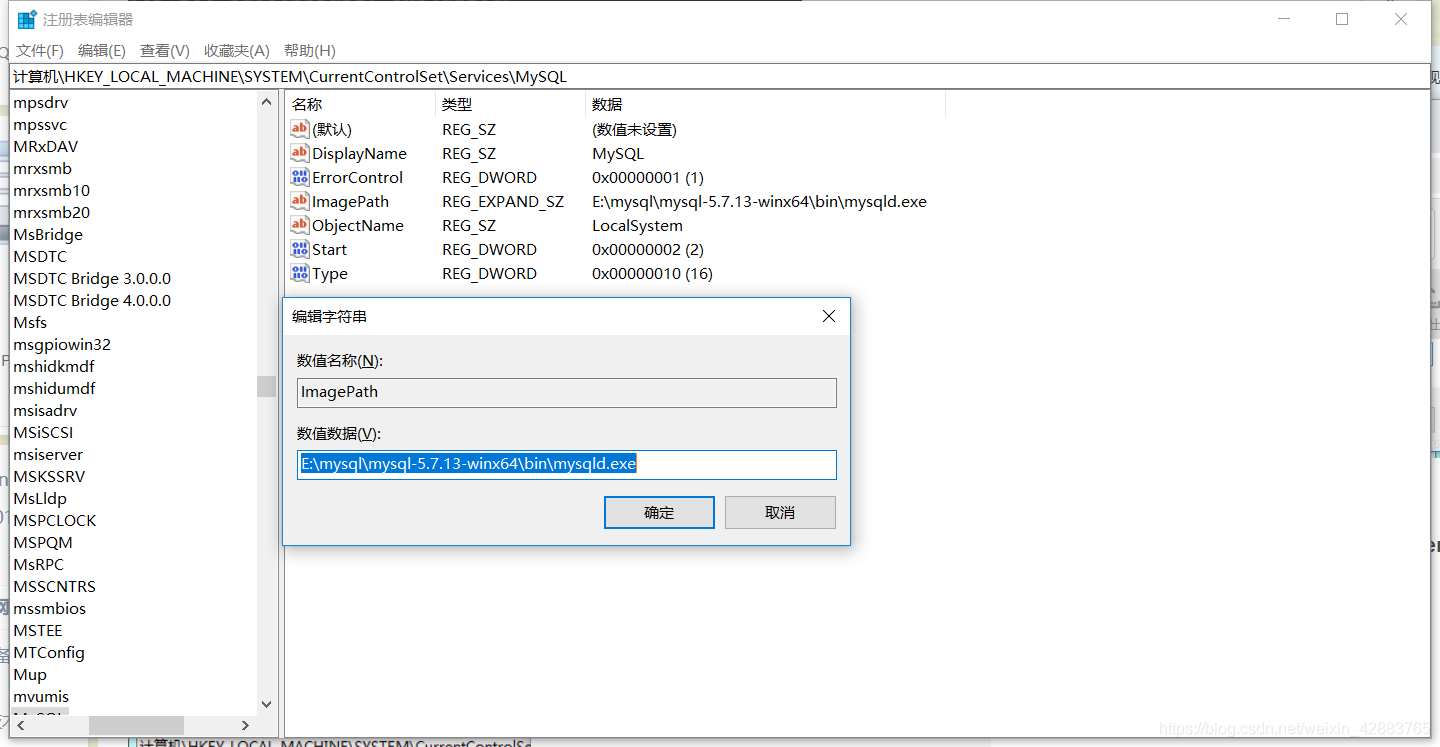Select the MRxDAV key
The width and height of the screenshot is (1440, 747).
pos(45,146)
